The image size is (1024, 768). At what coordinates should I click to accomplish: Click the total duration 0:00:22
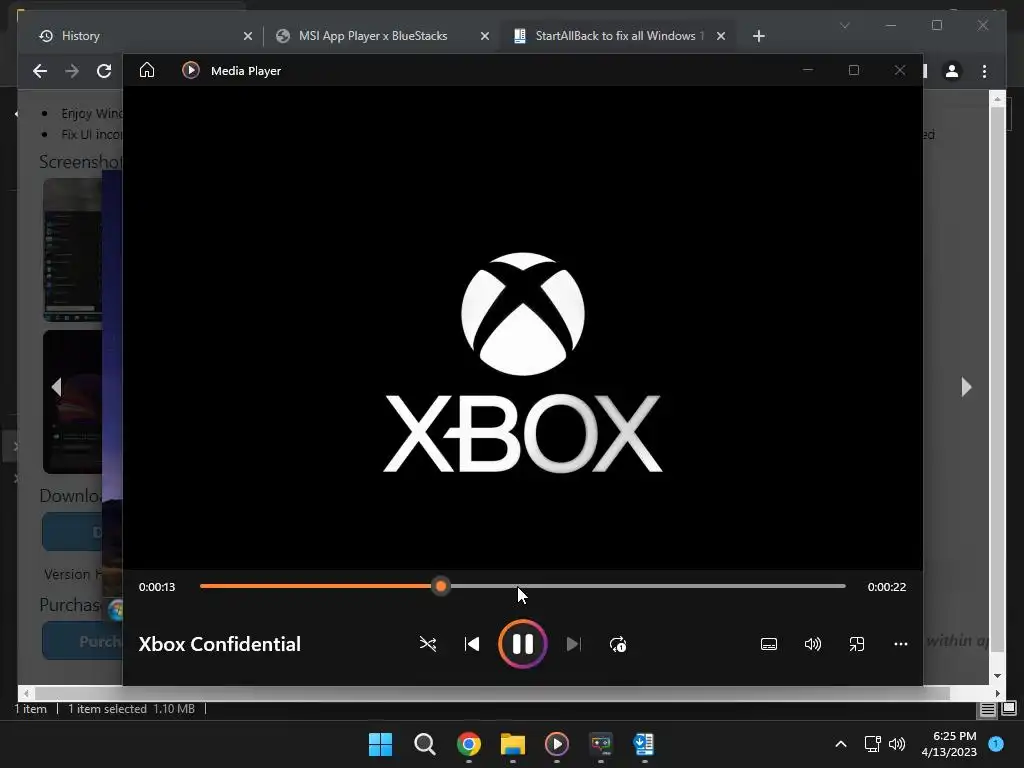click(x=886, y=586)
